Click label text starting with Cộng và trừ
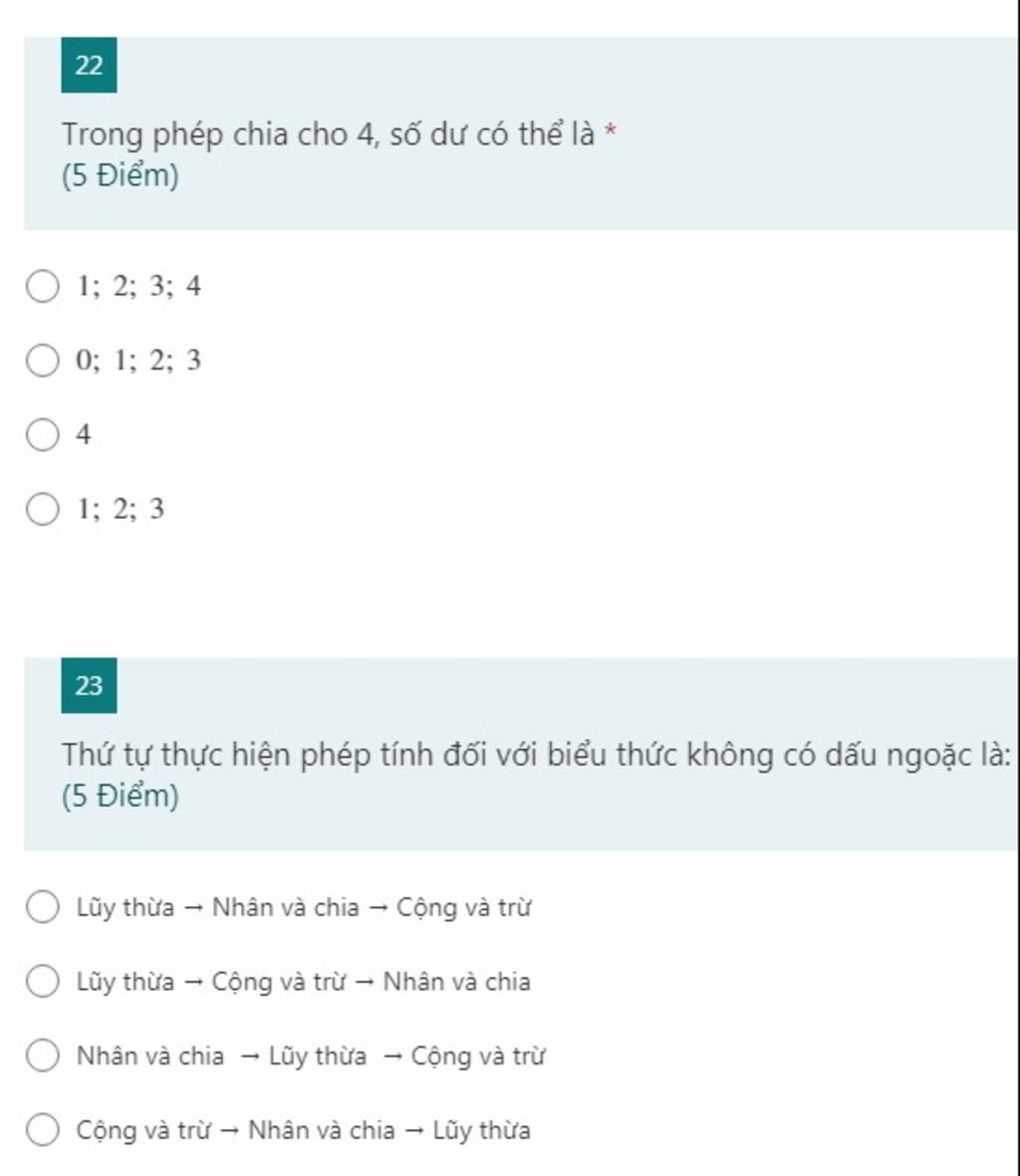The height and width of the screenshot is (1176, 1020). [303, 1130]
